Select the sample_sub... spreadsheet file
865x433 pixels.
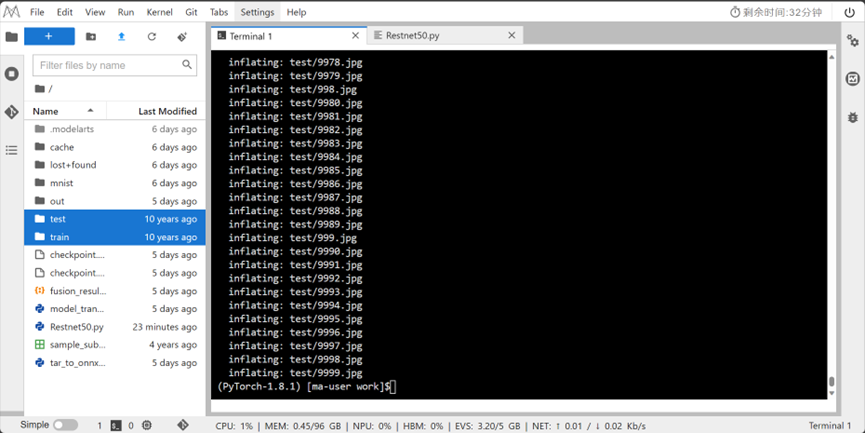click(115, 345)
